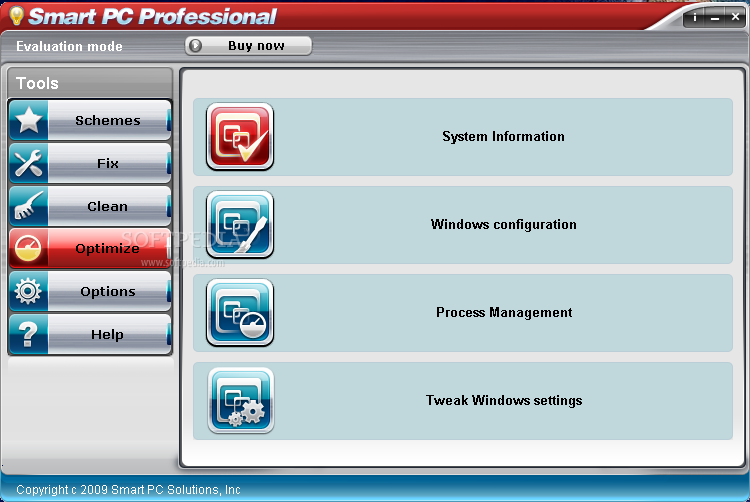This screenshot has width=750, height=502.
Task: Click the info 'i' button in title bar
Action: pyautogui.click(x=695, y=18)
